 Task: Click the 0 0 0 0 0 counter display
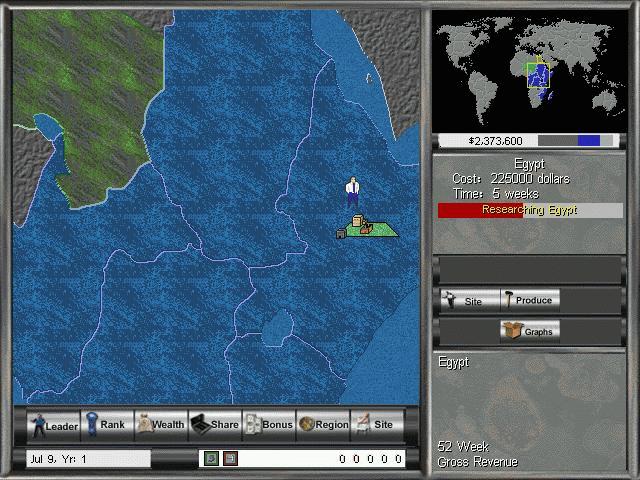click(x=371, y=459)
